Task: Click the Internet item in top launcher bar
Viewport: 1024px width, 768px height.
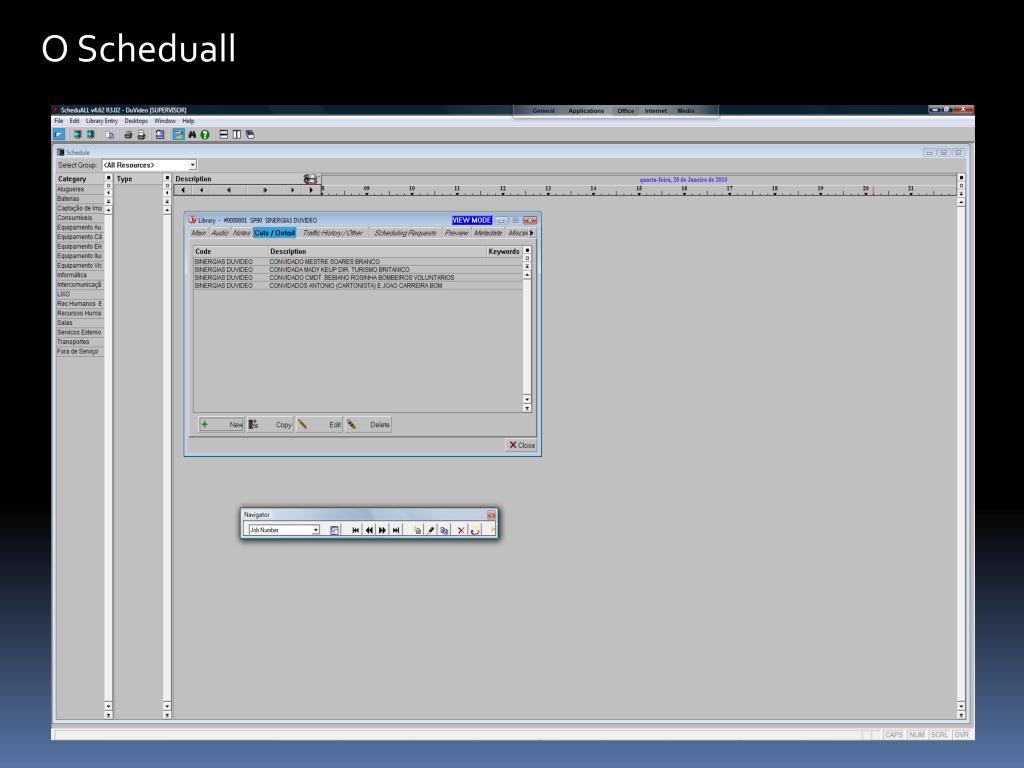Action: coord(656,110)
